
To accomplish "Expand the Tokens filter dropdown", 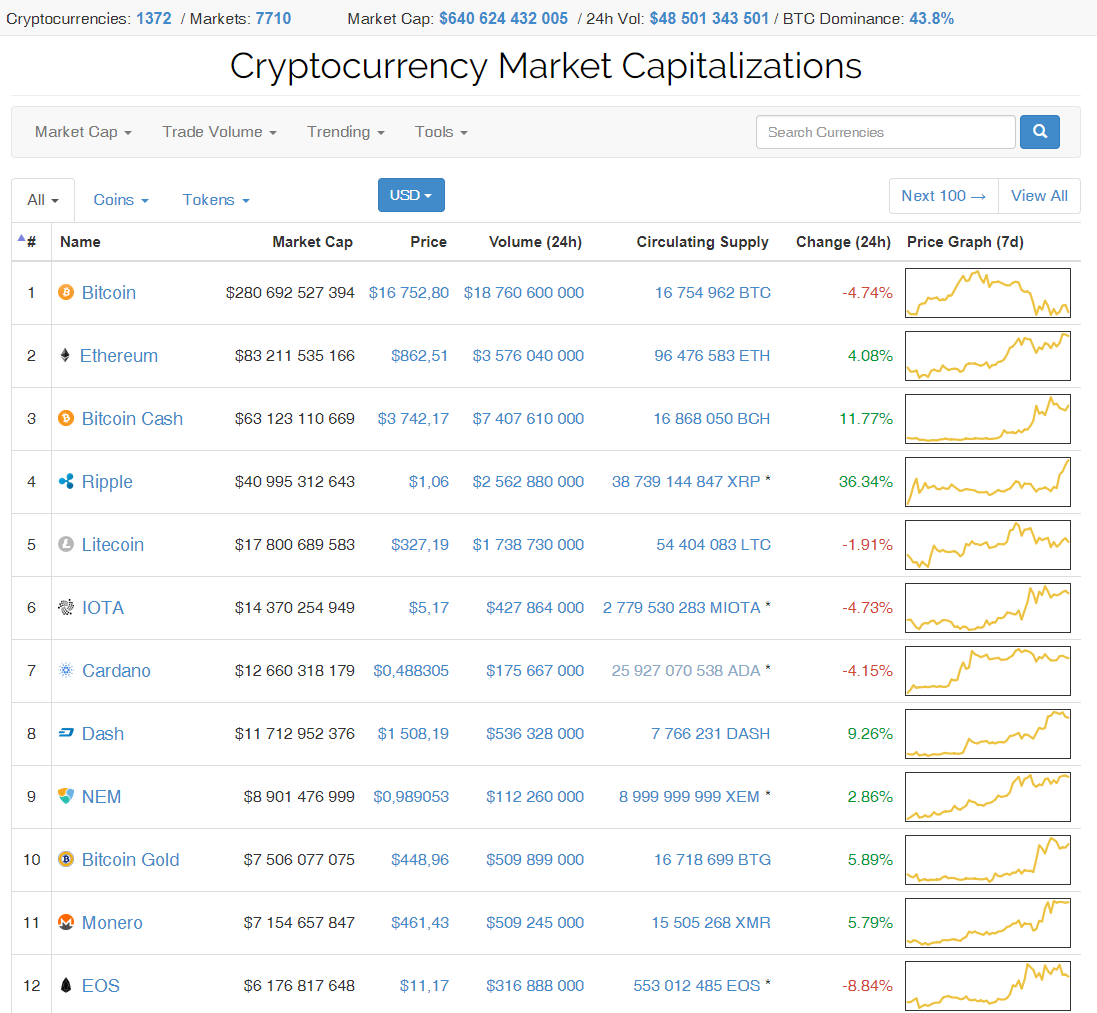I will pos(216,200).
